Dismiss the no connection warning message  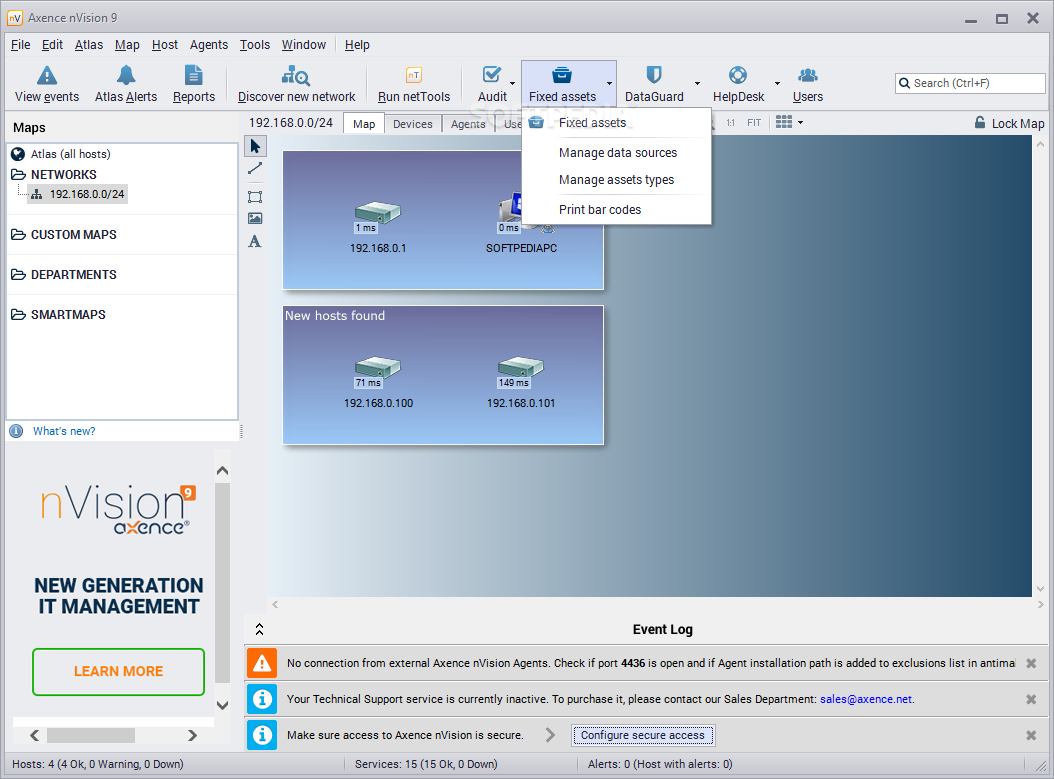click(1030, 663)
